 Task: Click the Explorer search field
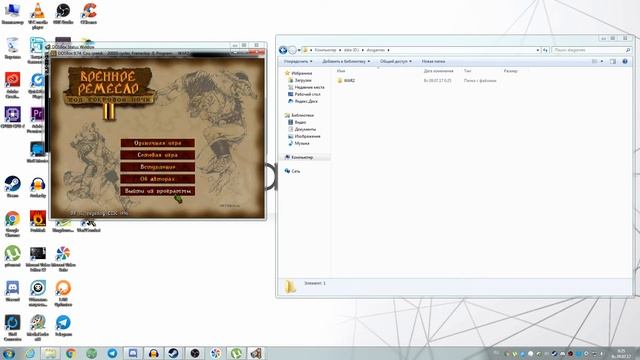[591, 50]
